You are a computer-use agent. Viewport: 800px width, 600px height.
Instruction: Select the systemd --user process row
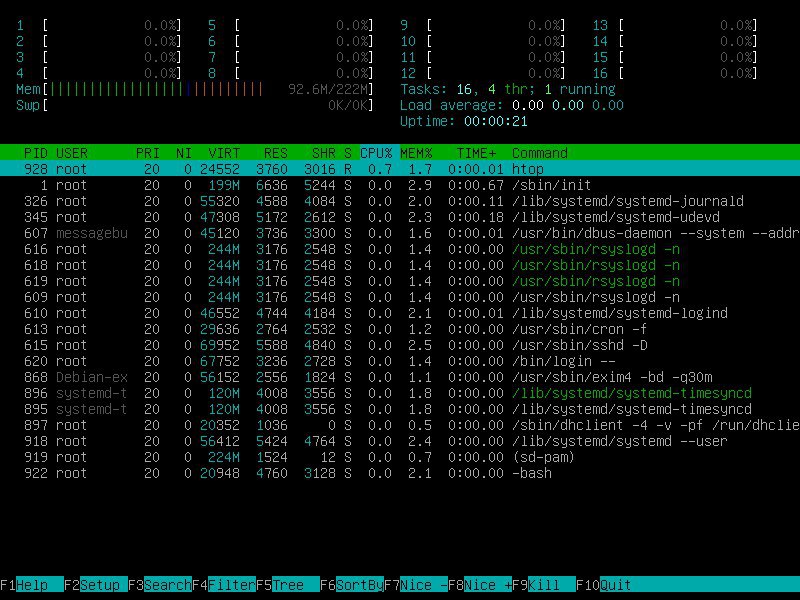[400, 441]
